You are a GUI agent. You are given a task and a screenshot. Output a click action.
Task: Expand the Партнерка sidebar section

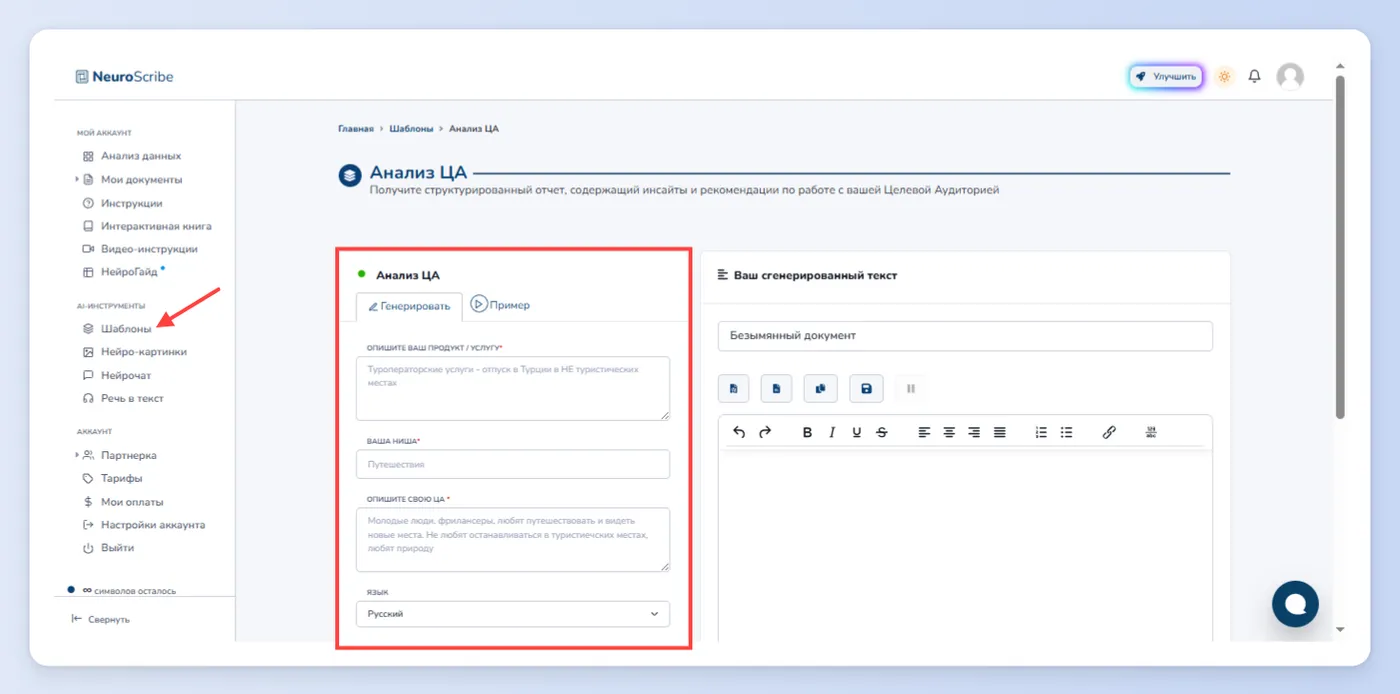click(x=76, y=455)
